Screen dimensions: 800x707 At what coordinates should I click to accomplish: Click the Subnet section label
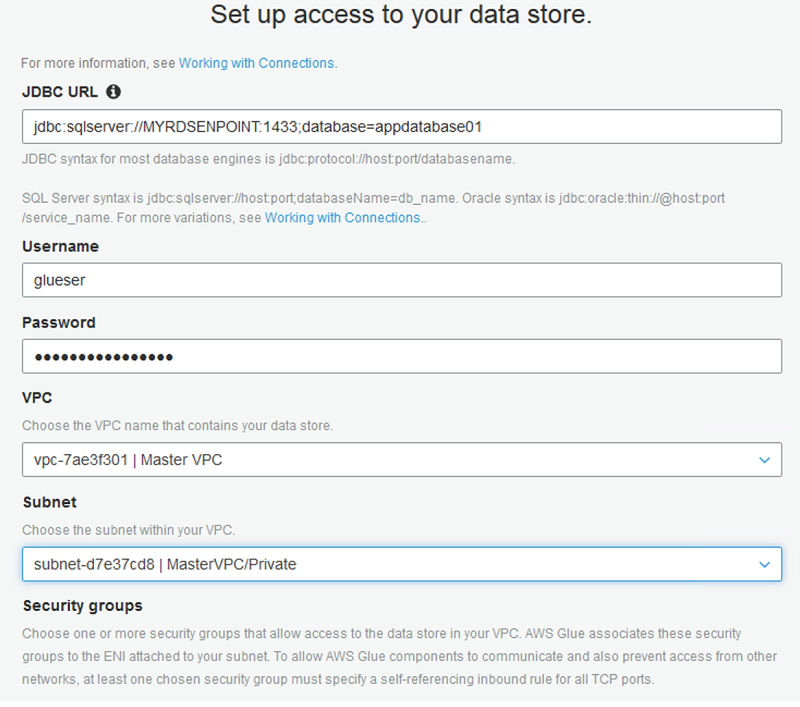point(49,502)
